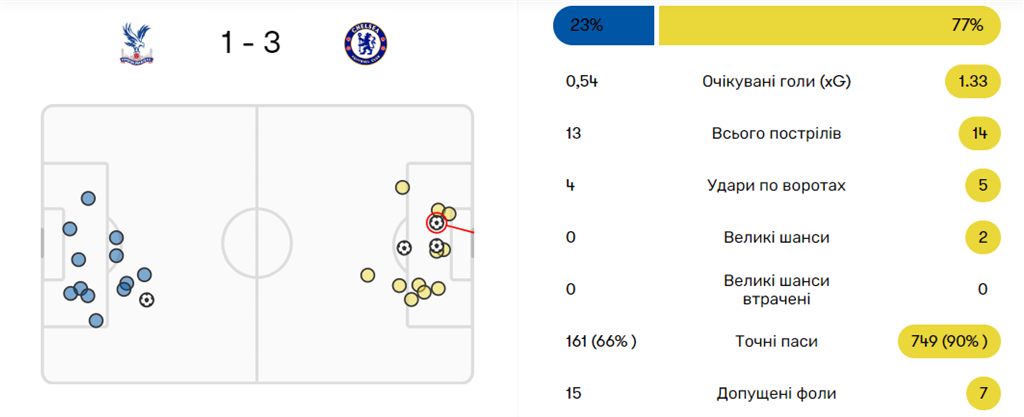This screenshot has width=1024, height=417.
Task: Click the yellow 1.33 xG badge
Action: pyautogui.click(x=973, y=81)
